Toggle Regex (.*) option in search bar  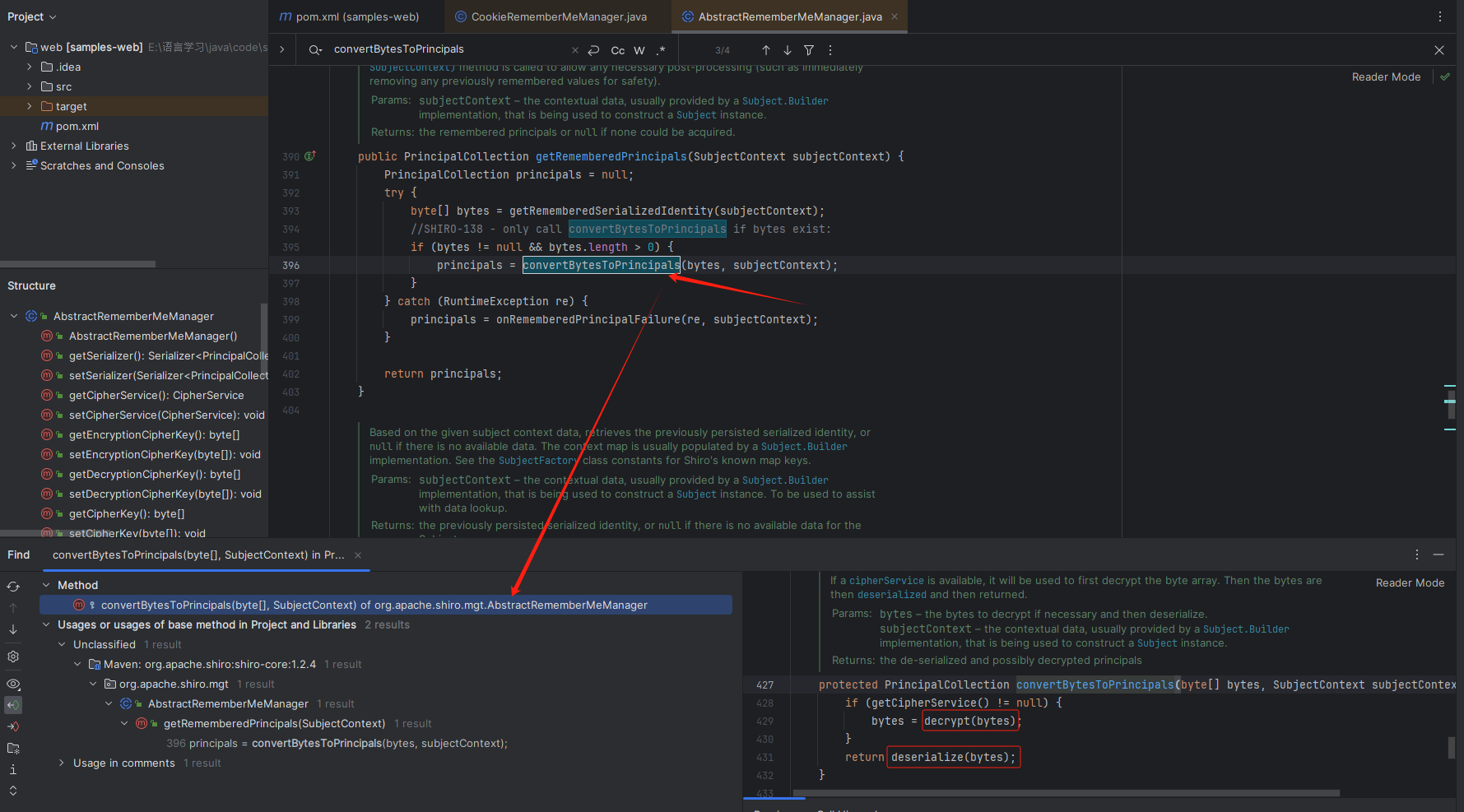(x=661, y=50)
